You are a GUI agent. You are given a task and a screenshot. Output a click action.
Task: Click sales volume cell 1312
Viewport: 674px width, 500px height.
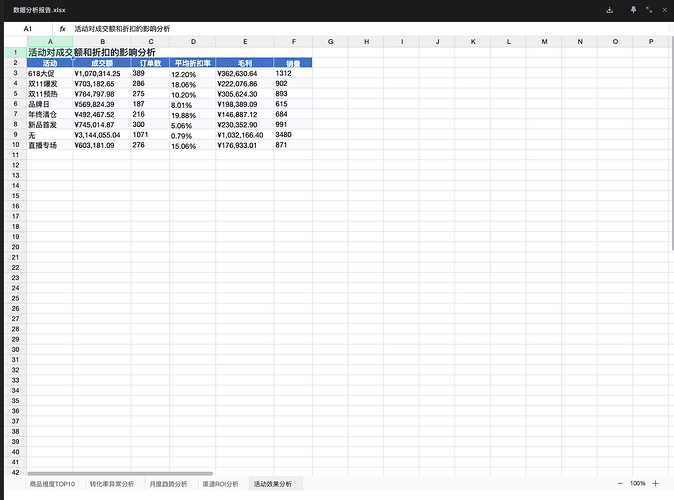click(x=293, y=74)
